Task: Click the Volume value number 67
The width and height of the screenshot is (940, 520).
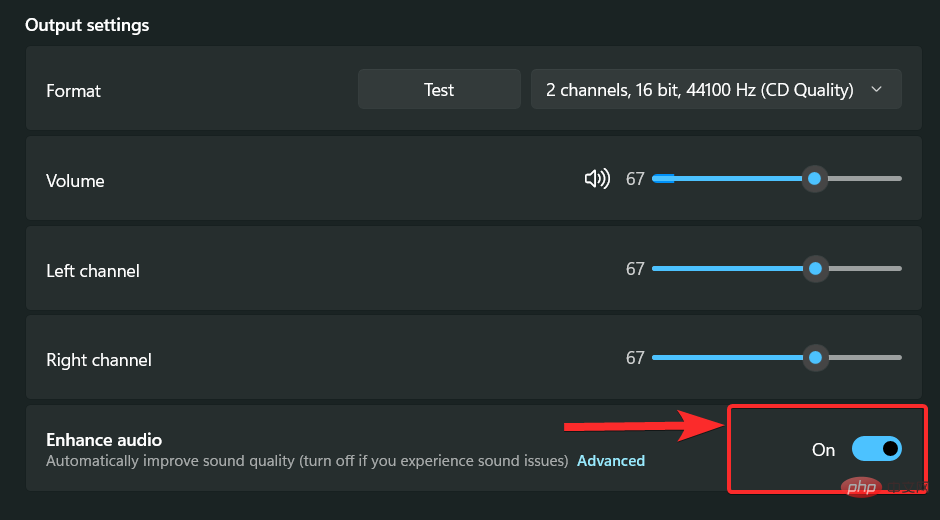Action: [x=635, y=179]
